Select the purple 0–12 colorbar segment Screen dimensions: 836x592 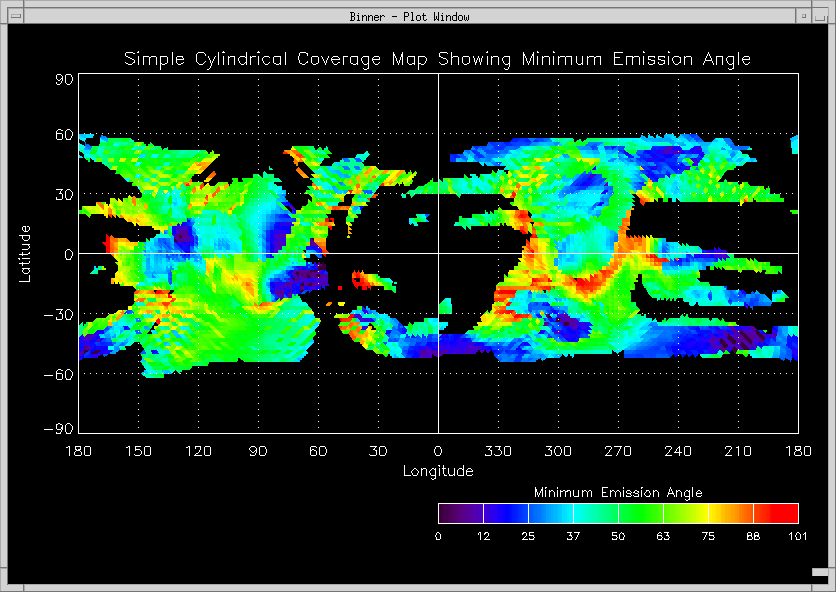click(x=460, y=514)
